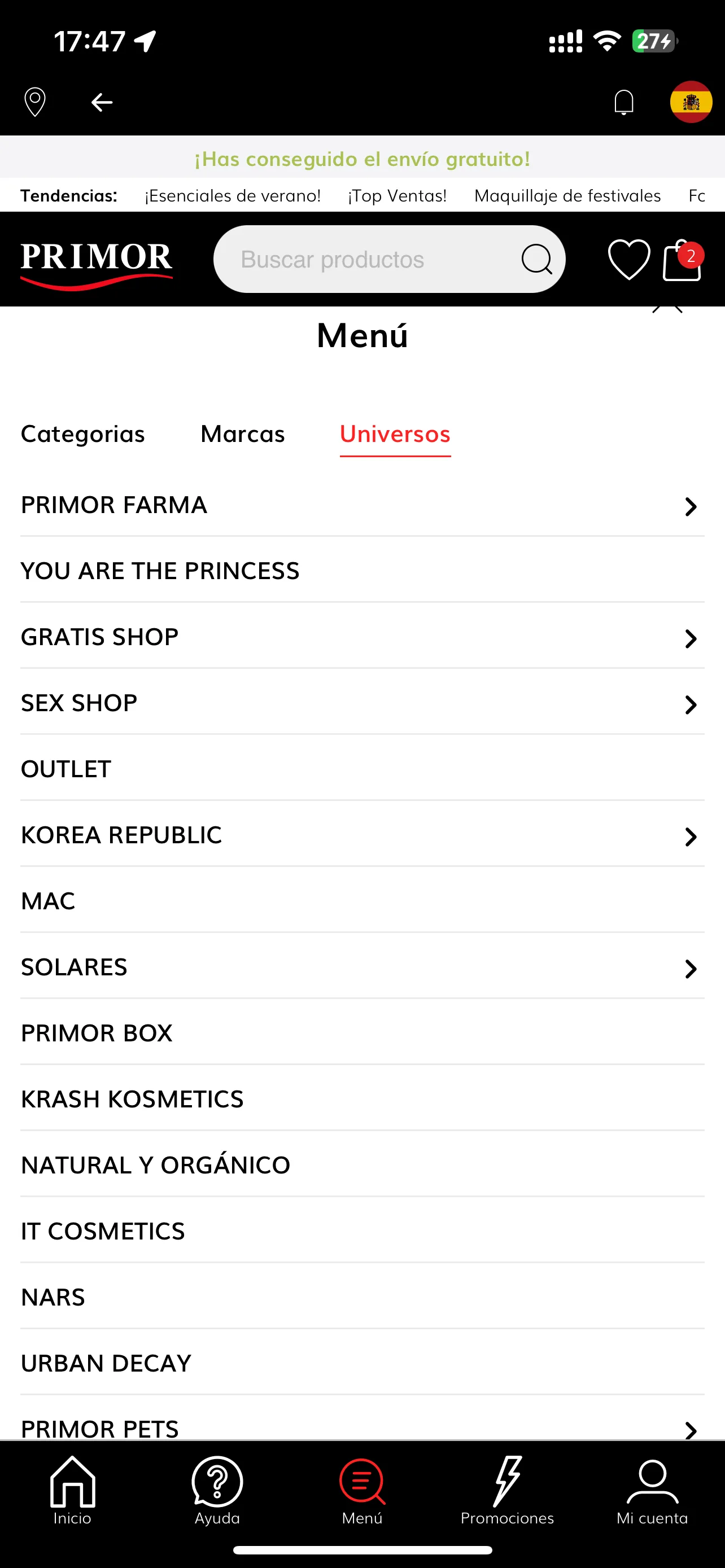Image resolution: width=725 pixels, height=1568 pixels.
Task: Open the shopping bag with 2 items
Action: click(683, 259)
